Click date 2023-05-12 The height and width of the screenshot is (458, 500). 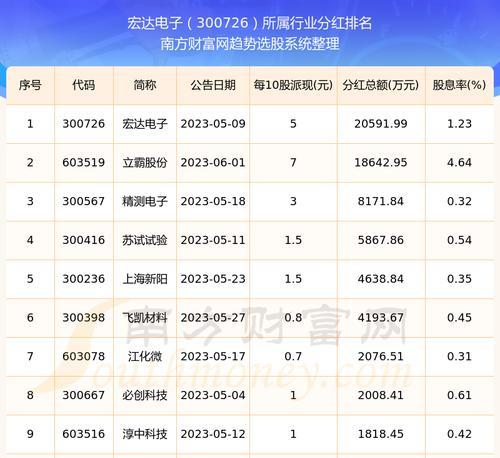click(213, 434)
